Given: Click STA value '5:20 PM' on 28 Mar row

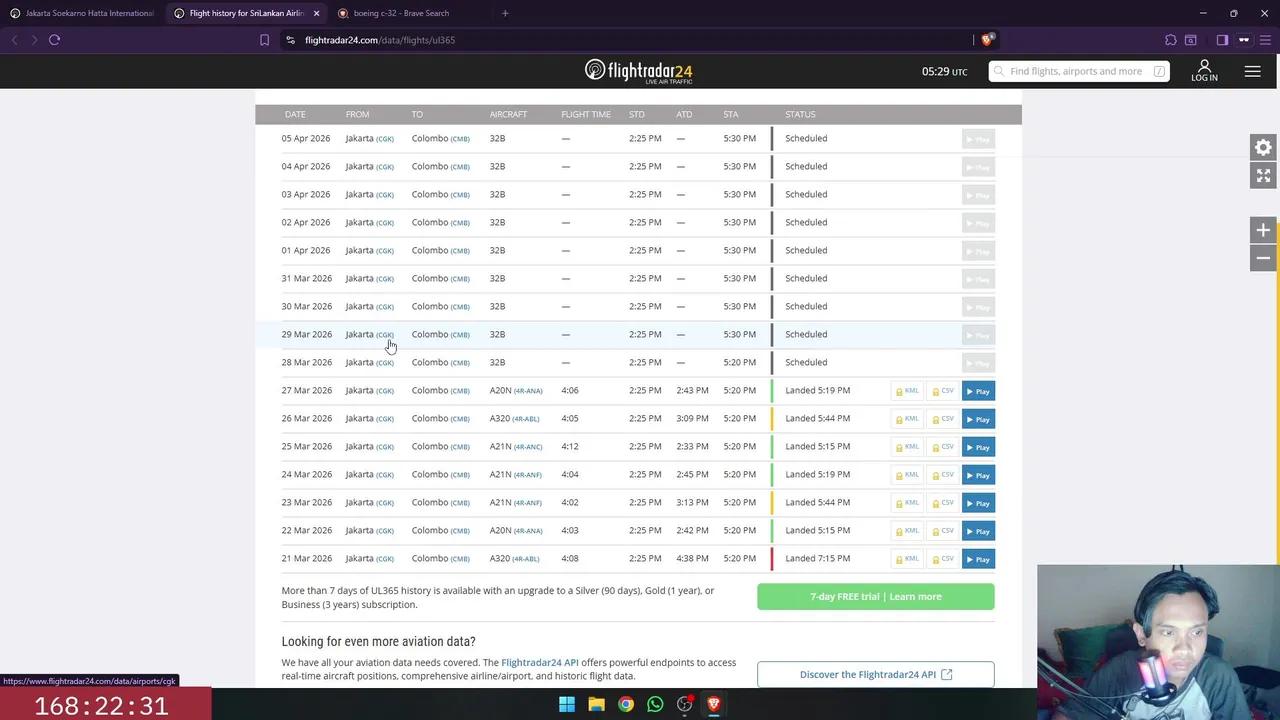Looking at the screenshot, I should [x=740, y=362].
